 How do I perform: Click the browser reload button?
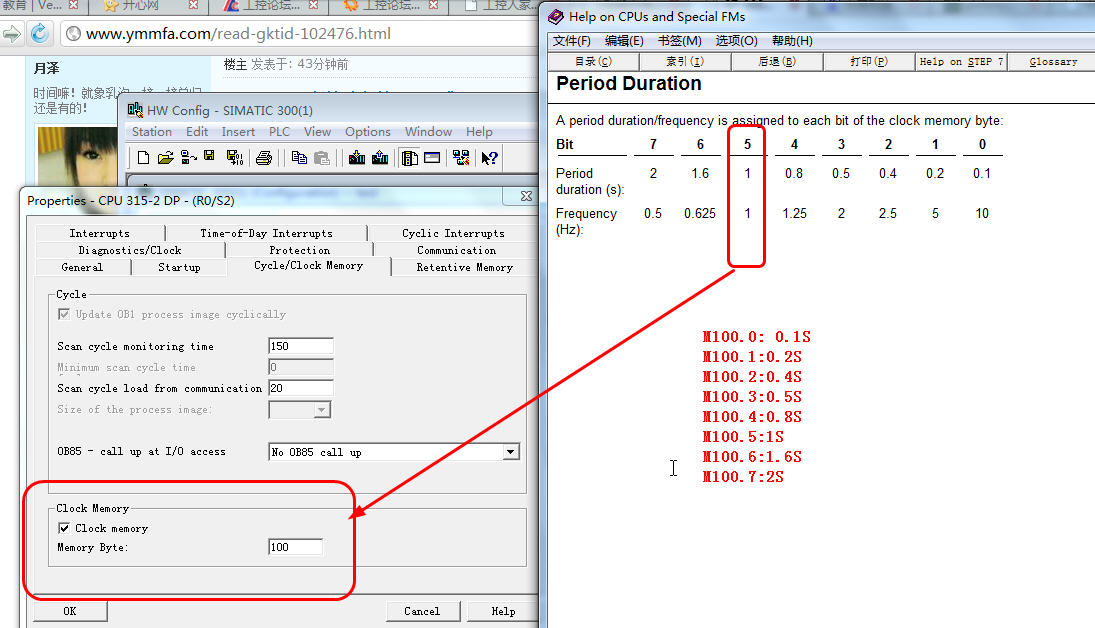coord(39,34)
